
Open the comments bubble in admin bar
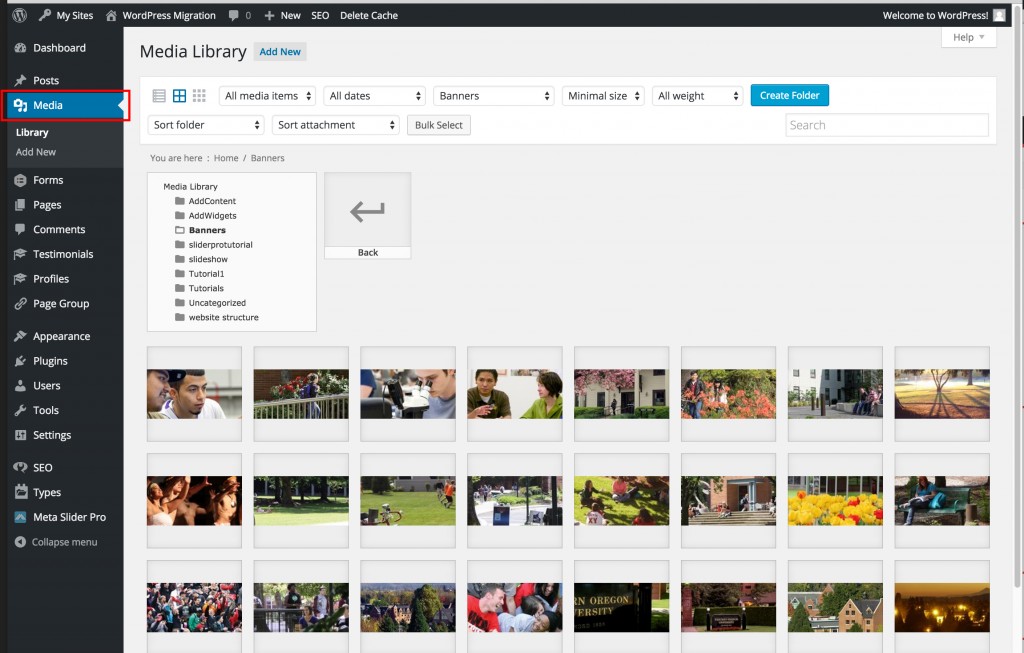click(x=239, y=15)
